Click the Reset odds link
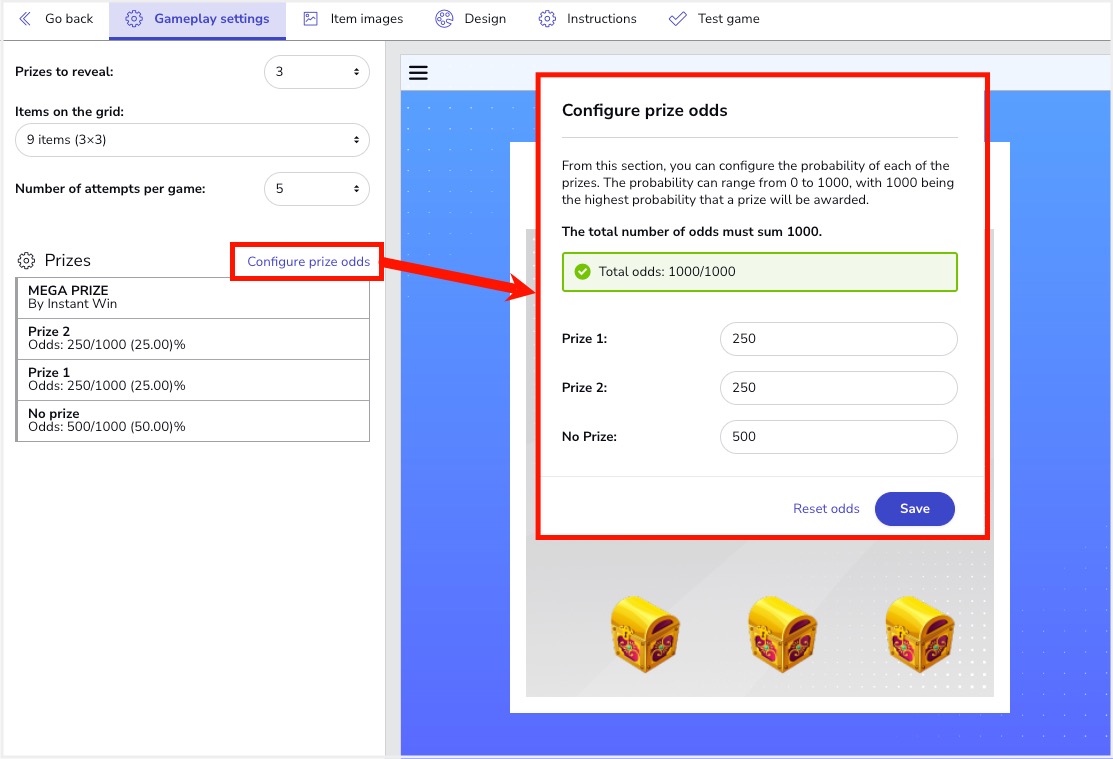Image resolution: width=1113 pixels, height=759 pixels. 826,509
